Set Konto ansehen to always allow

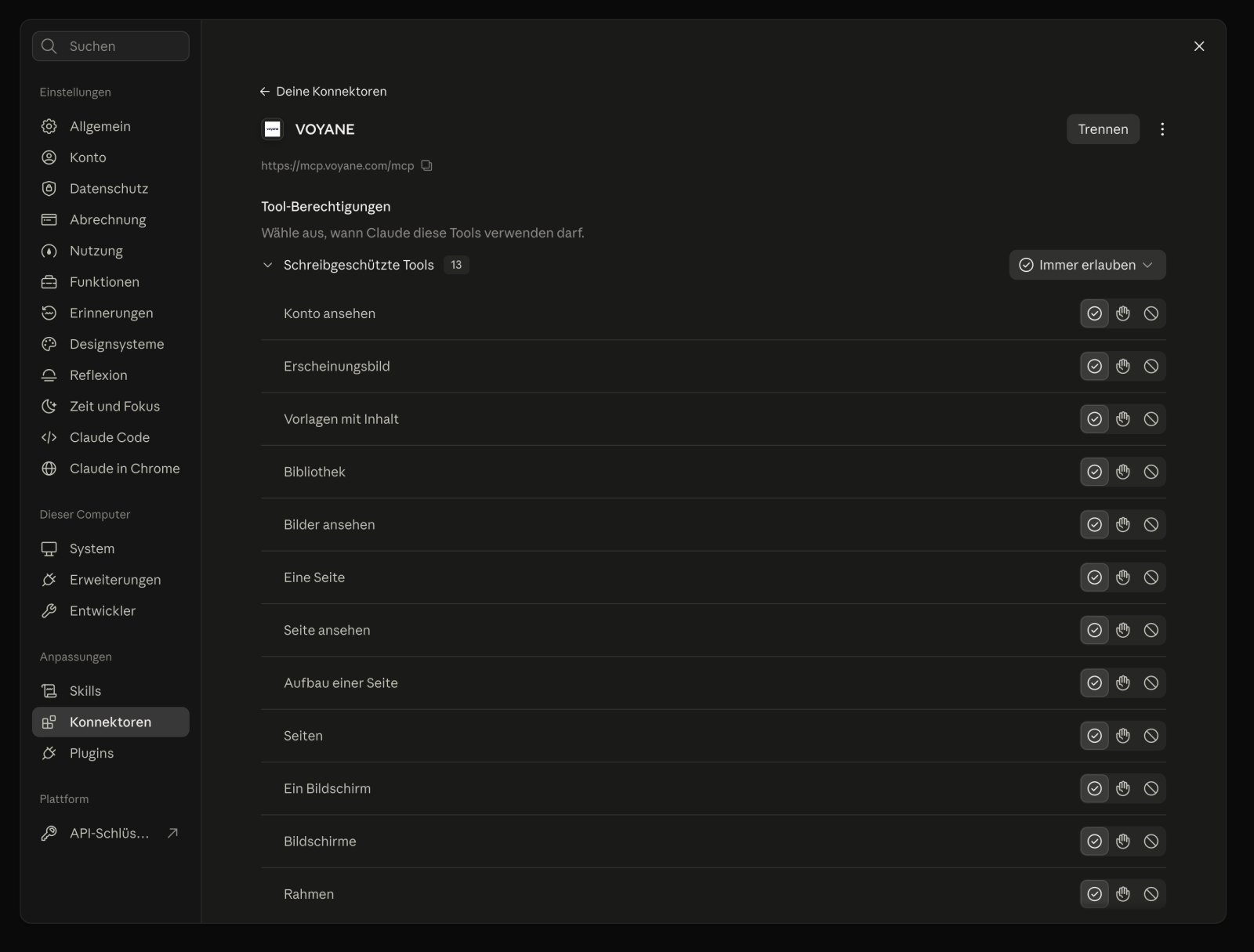coord(1095,313)
